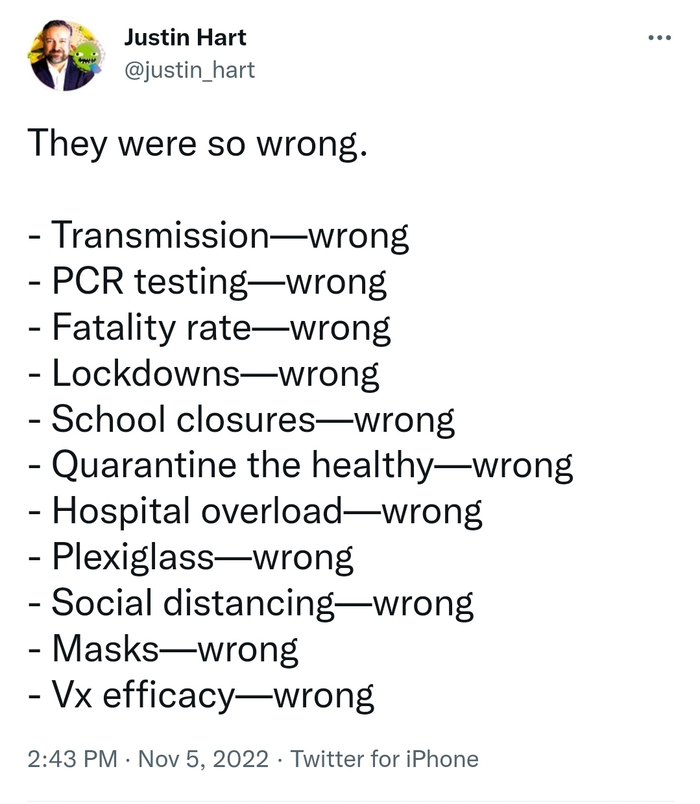Click the @justin_hart handle
Screen dimensions: 700x804
point(189,69)
